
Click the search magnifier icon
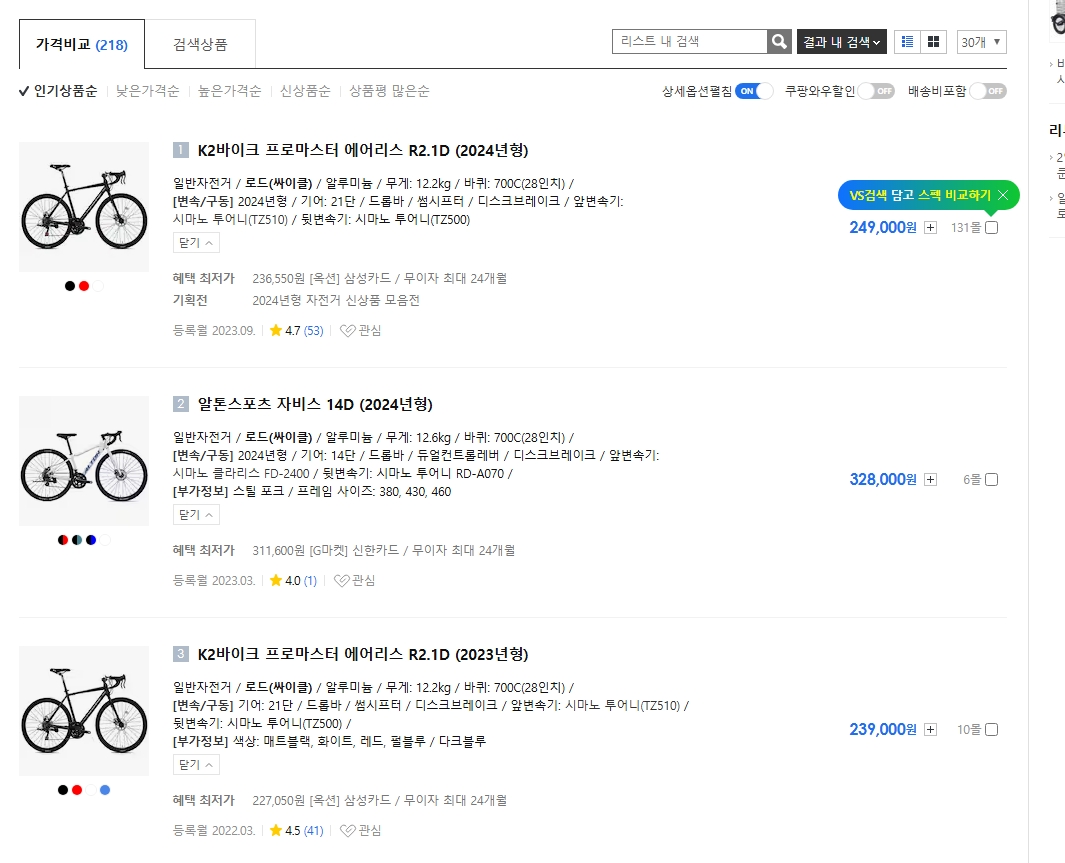[x=779, y=41]
